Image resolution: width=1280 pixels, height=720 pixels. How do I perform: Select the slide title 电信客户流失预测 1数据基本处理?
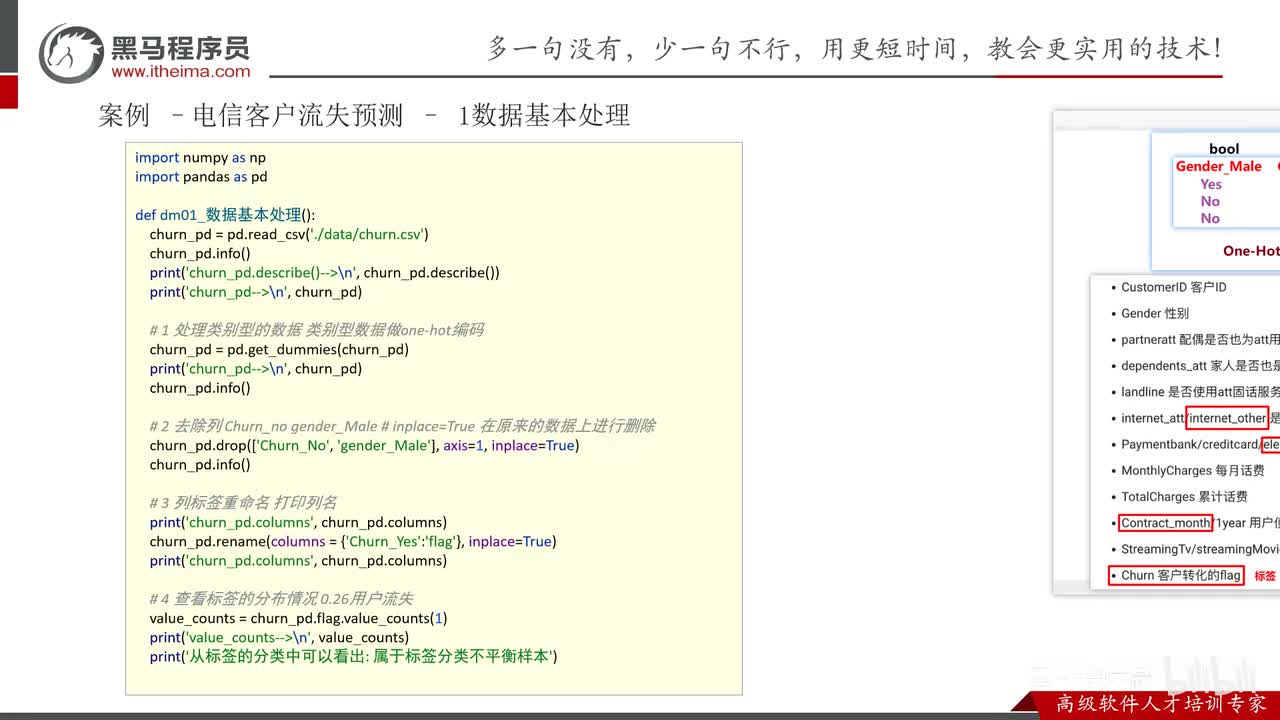click(x=364, y=115)
